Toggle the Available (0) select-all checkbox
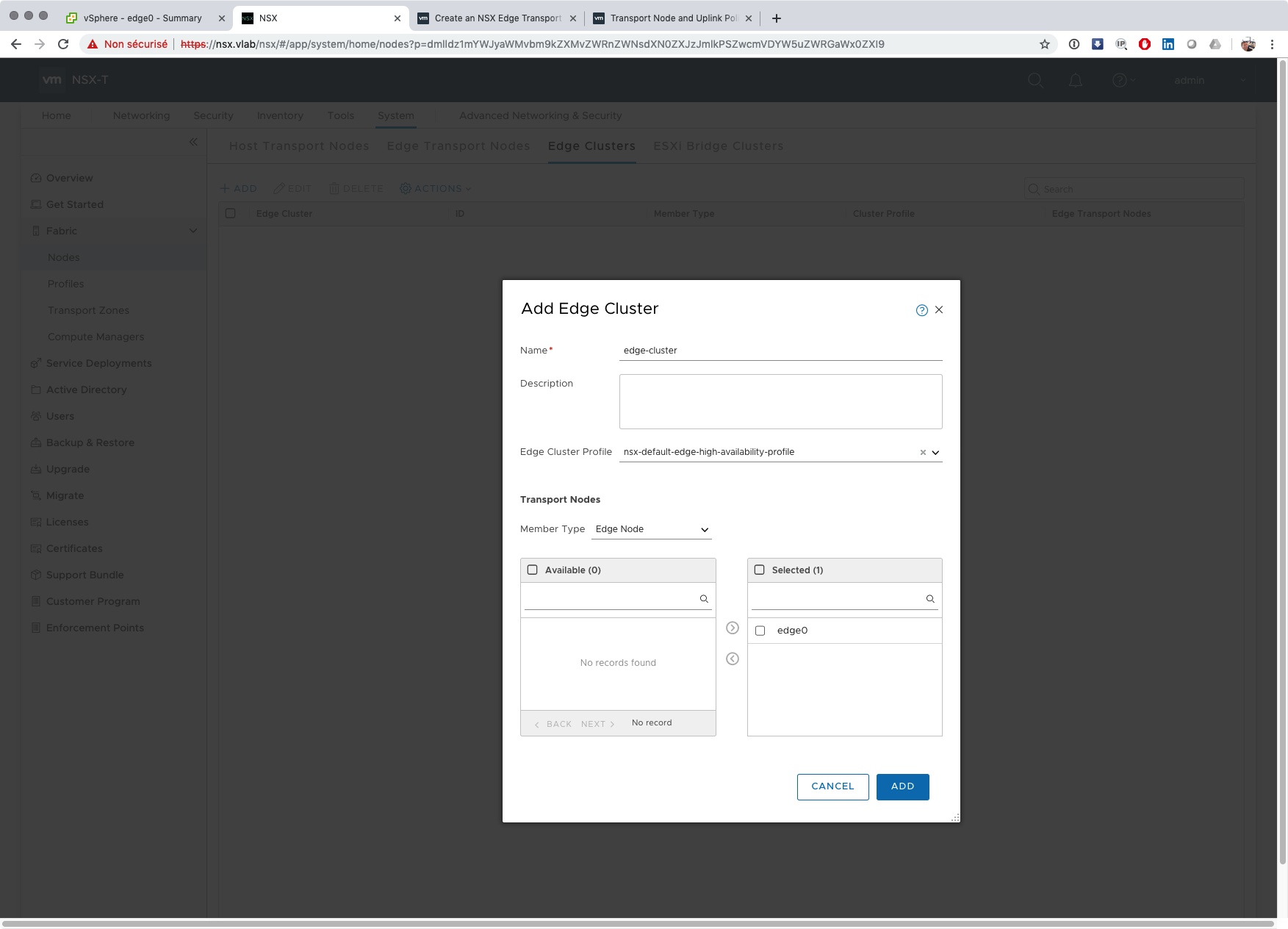The width and height of the screenshot is (1288, 929). pos(533,570)
